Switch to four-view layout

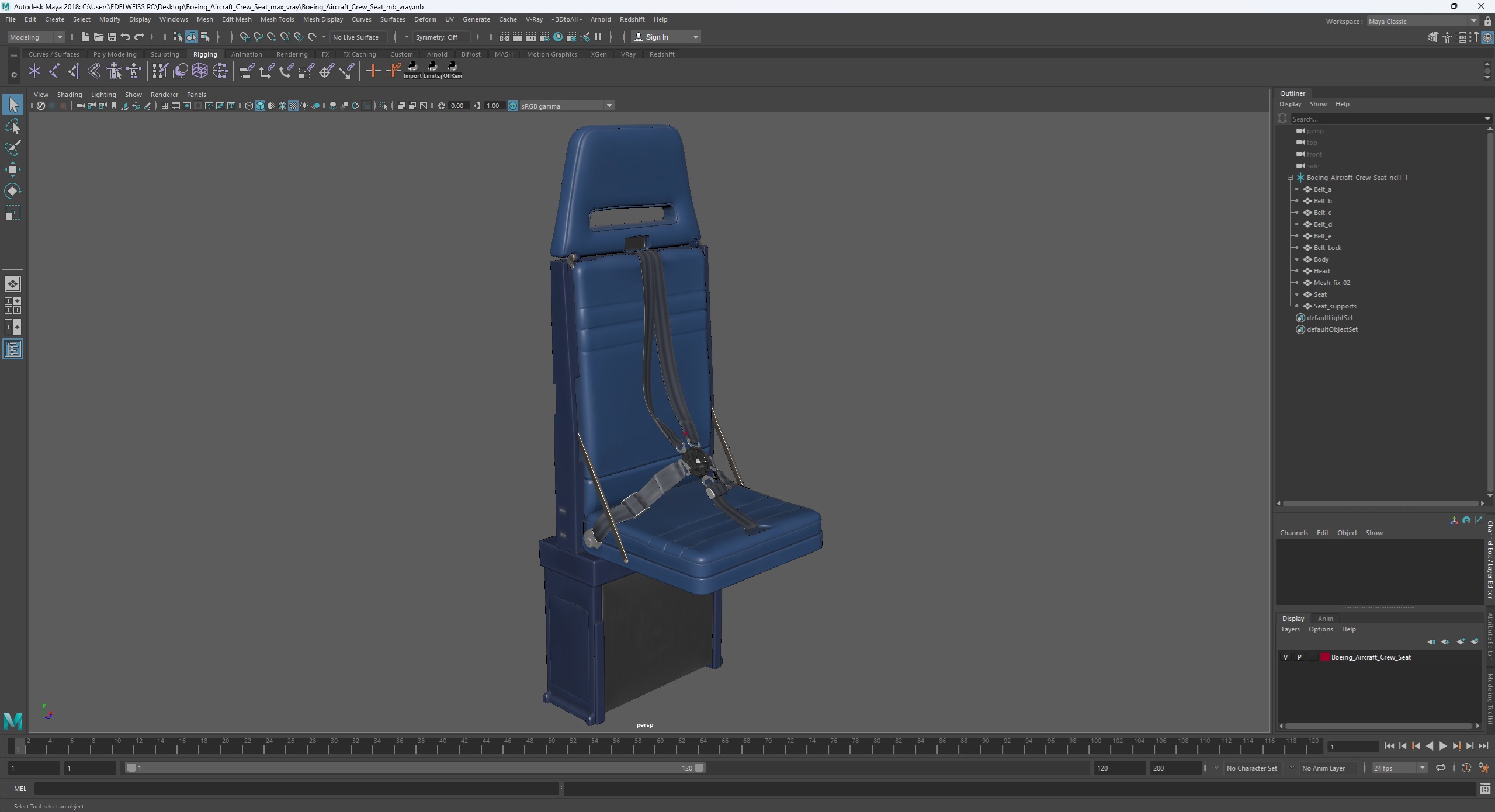click(13, 306)
